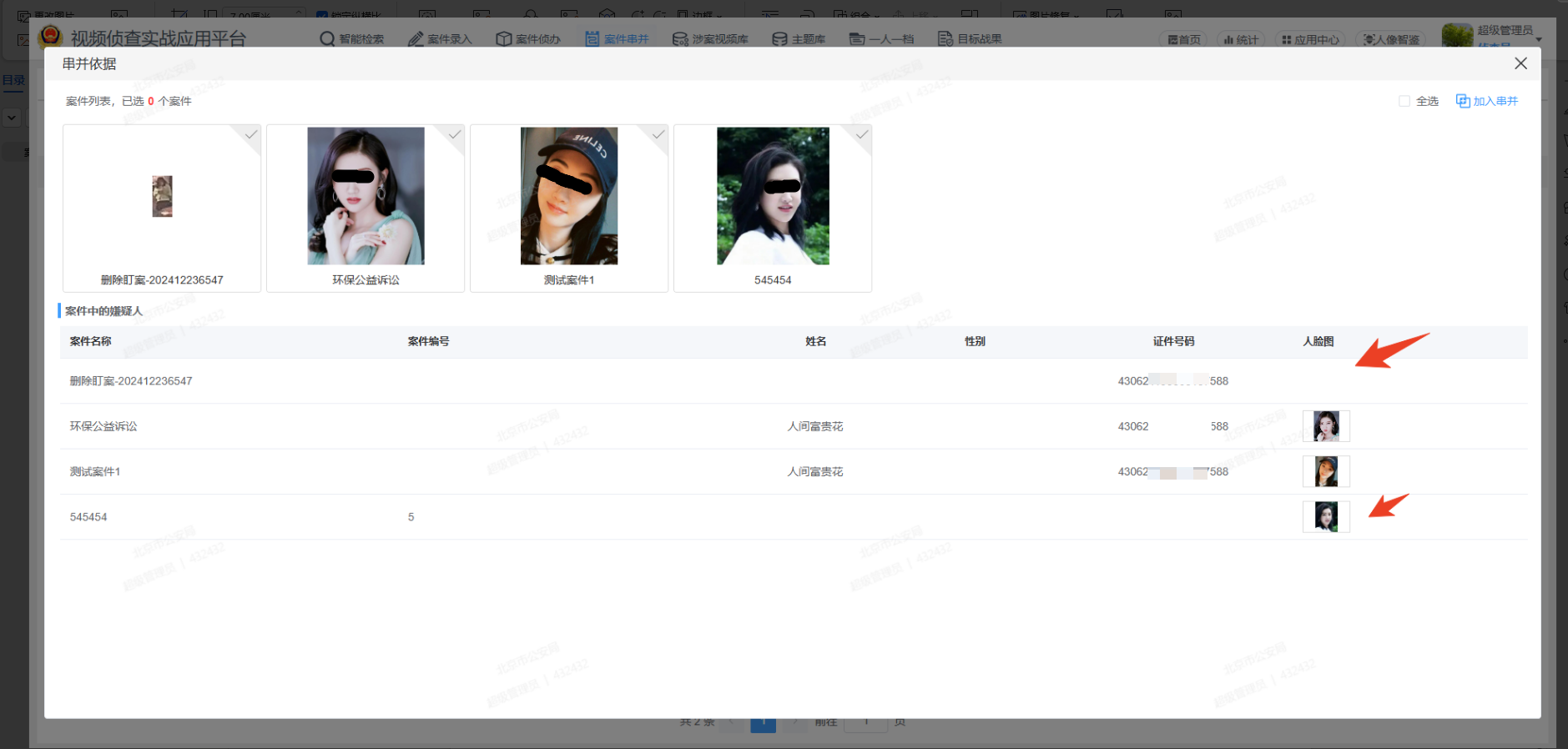Go to 案件侦办 cube icon
This screenshot has width=1568, height=749.
pyautogui.click(x=503, y=39)
